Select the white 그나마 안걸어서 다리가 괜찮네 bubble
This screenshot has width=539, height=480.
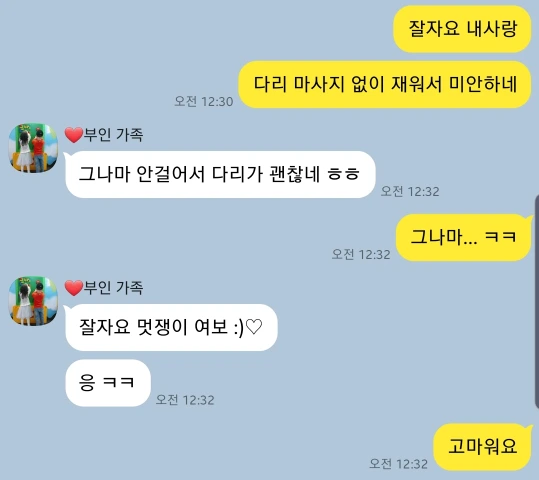pyautogui.click(x=220, y=174)
